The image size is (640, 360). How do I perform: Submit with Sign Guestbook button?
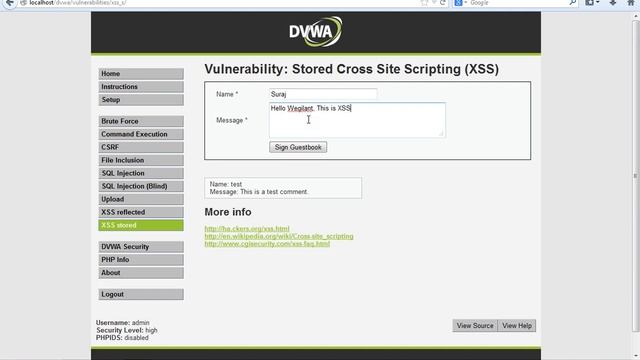298,147
